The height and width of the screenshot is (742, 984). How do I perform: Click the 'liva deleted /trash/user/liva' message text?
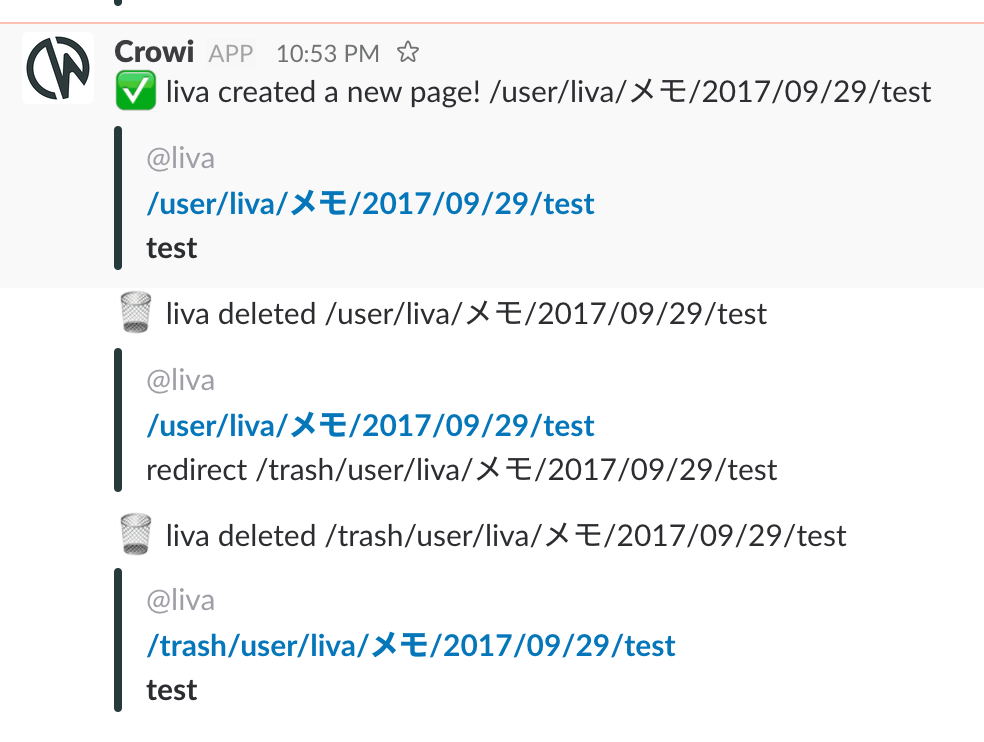[x=506, y=536]
